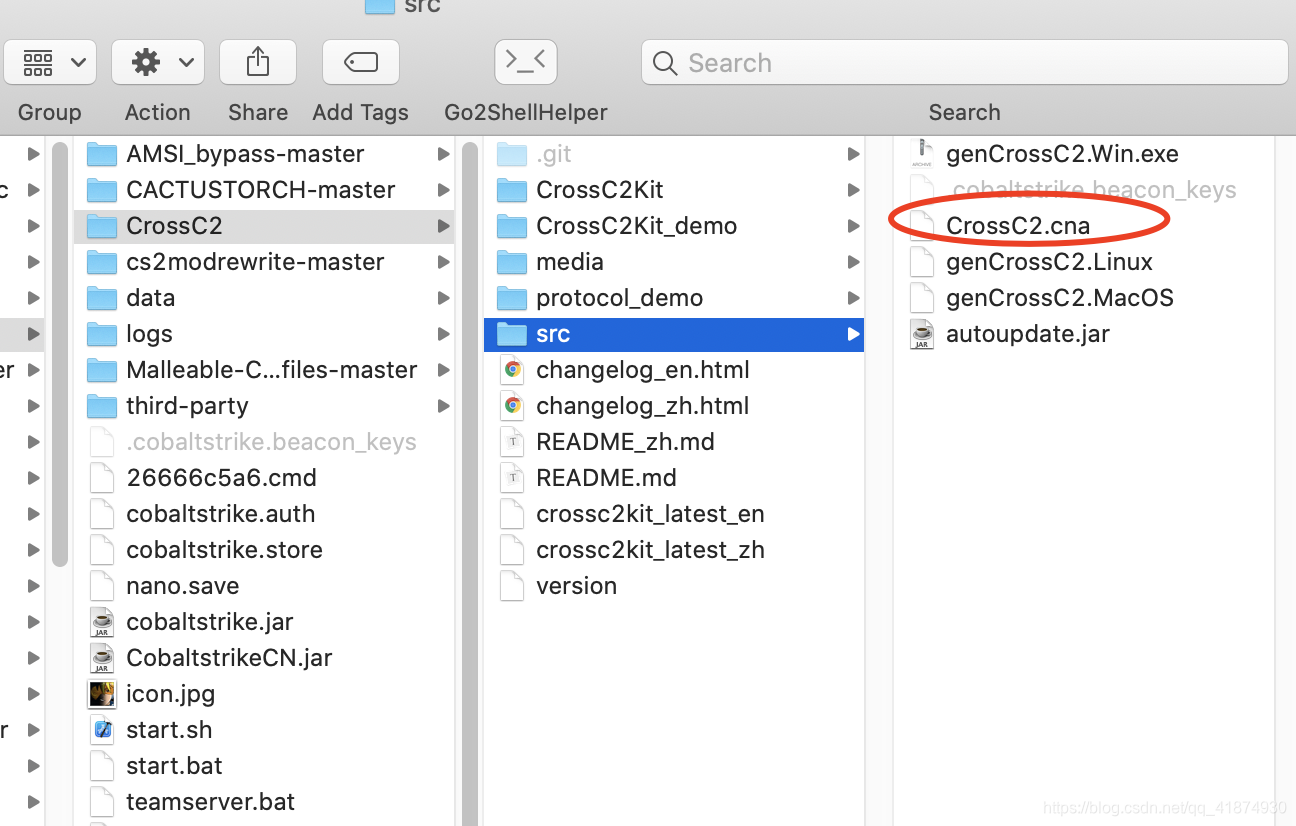This screenshot has height=826, width=1296.
Task: Expand the data folder arrow
Action: pos(443,298)
